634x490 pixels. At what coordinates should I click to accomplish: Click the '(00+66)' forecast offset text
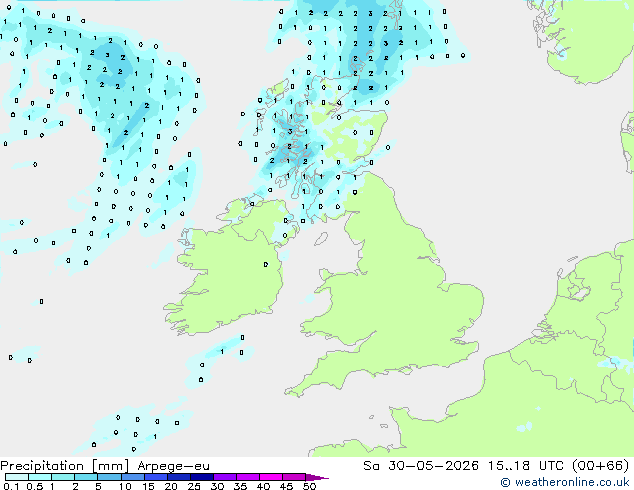click(601, 466)
